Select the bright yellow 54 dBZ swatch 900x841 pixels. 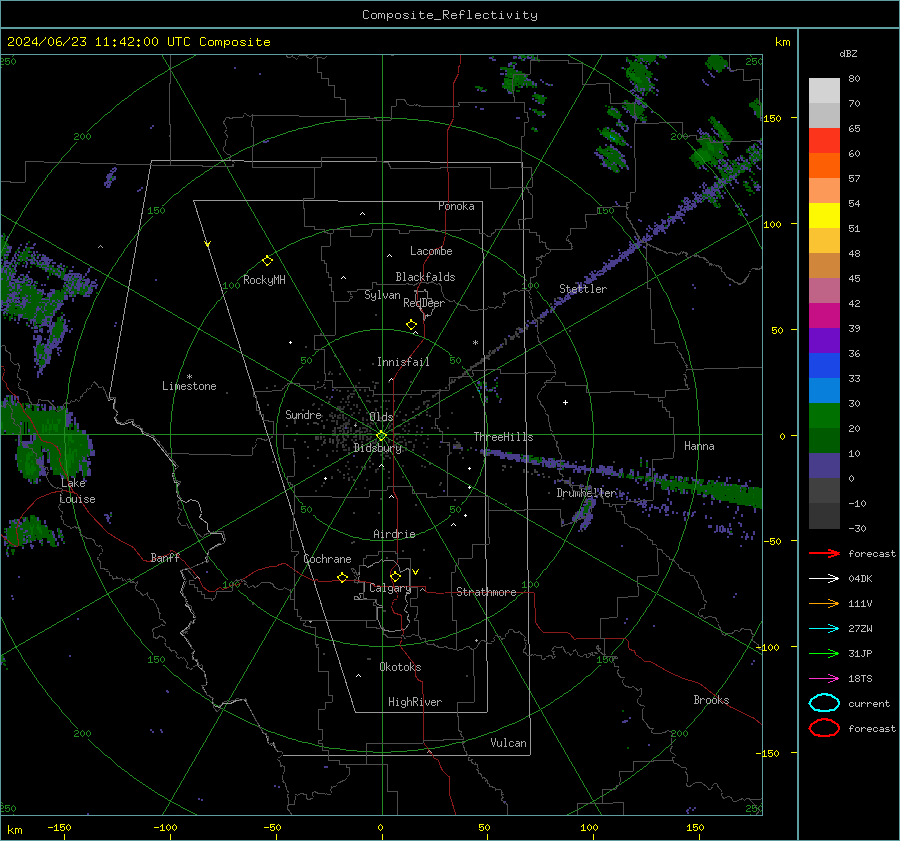[x=824, y=215]
